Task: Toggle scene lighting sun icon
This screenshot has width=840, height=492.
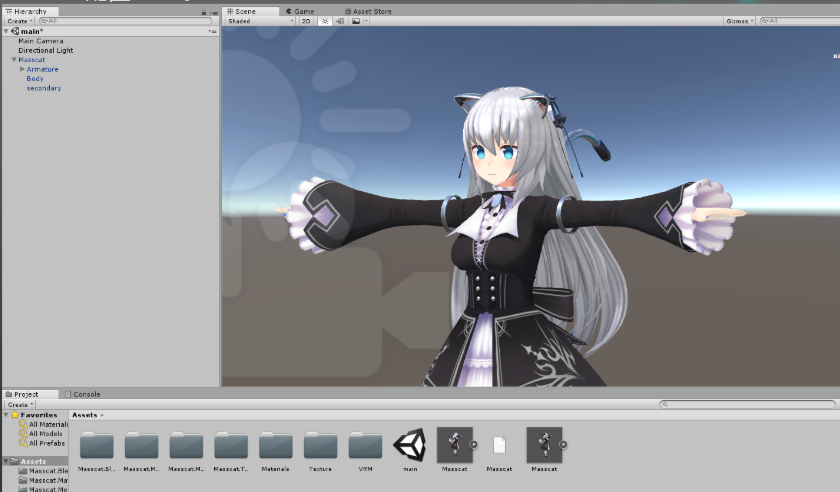Action: (325, 21)
